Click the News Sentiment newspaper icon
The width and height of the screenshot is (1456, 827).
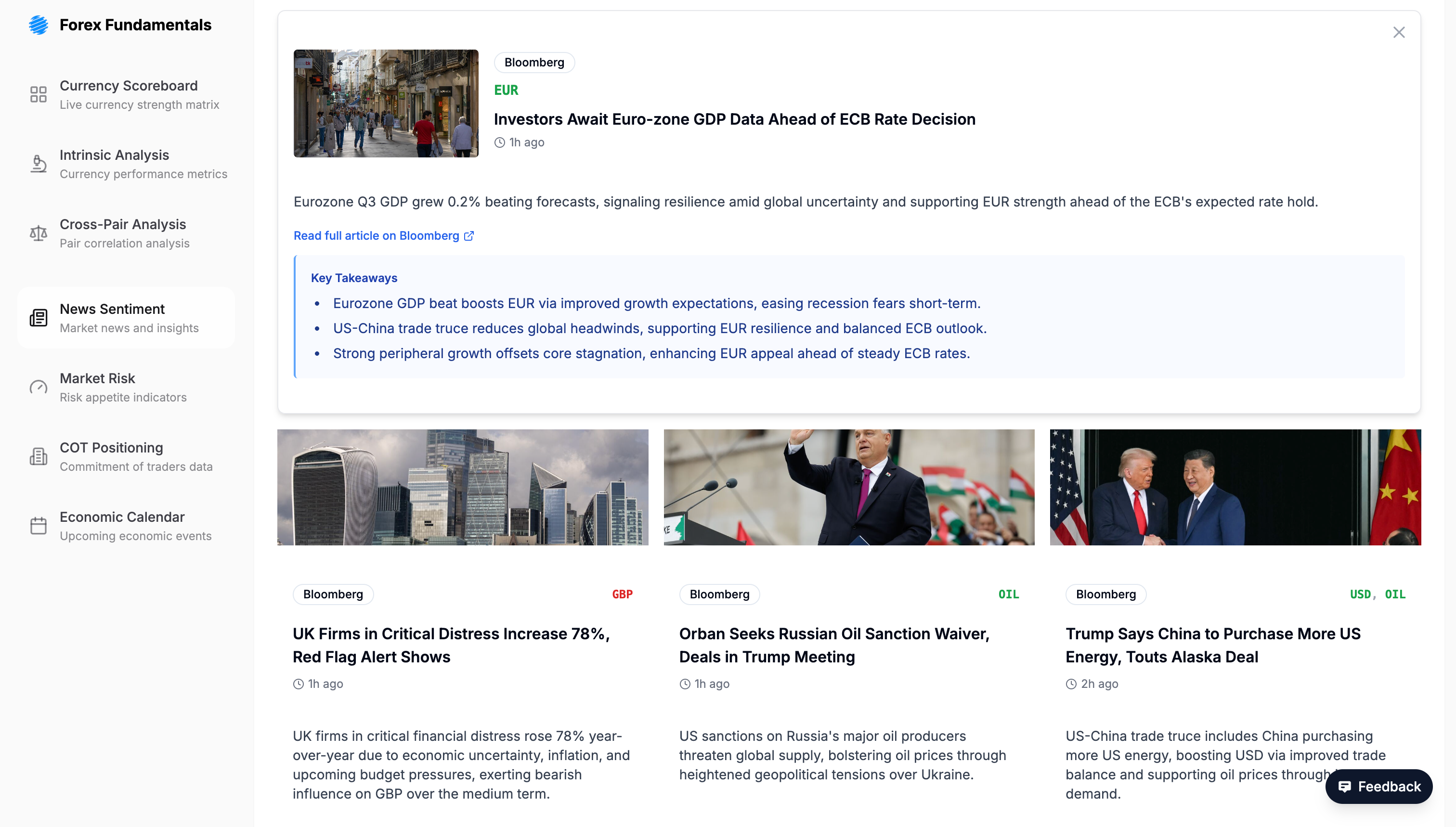38,318
